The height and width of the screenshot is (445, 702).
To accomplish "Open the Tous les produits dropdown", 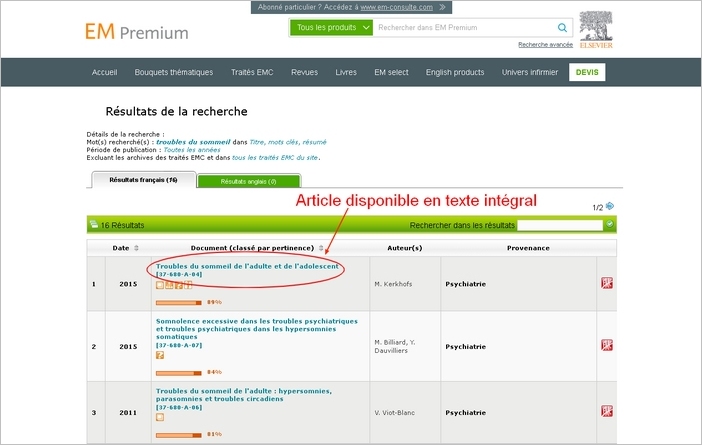I will click(331, 27).
